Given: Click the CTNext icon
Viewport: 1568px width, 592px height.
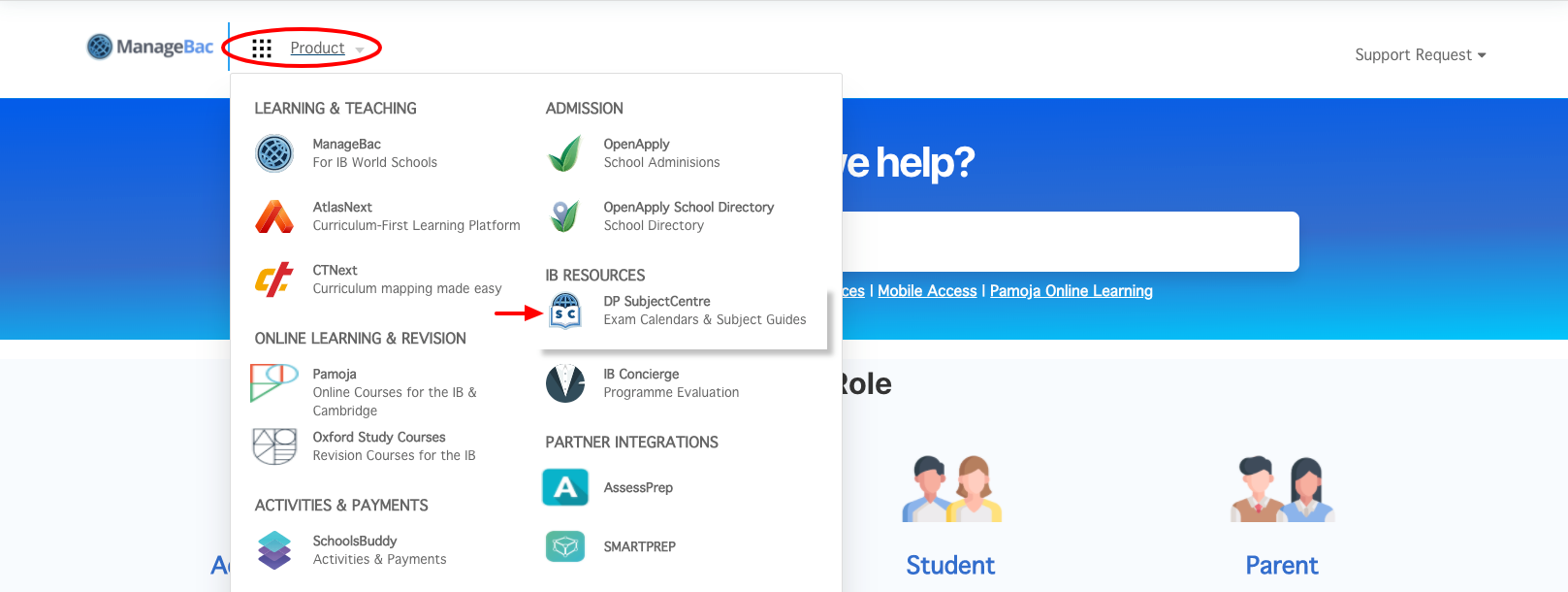Looking at the screenshot, I should [274, 280].
